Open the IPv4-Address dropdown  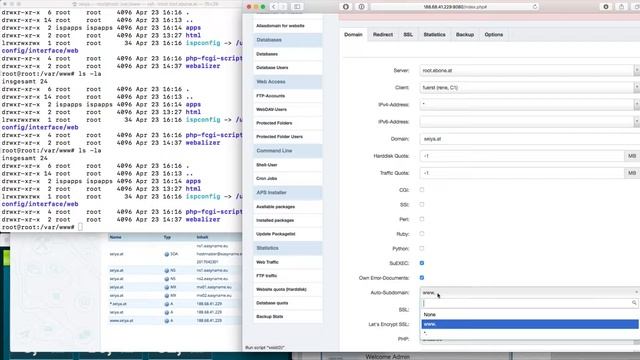tap(529, 104)
